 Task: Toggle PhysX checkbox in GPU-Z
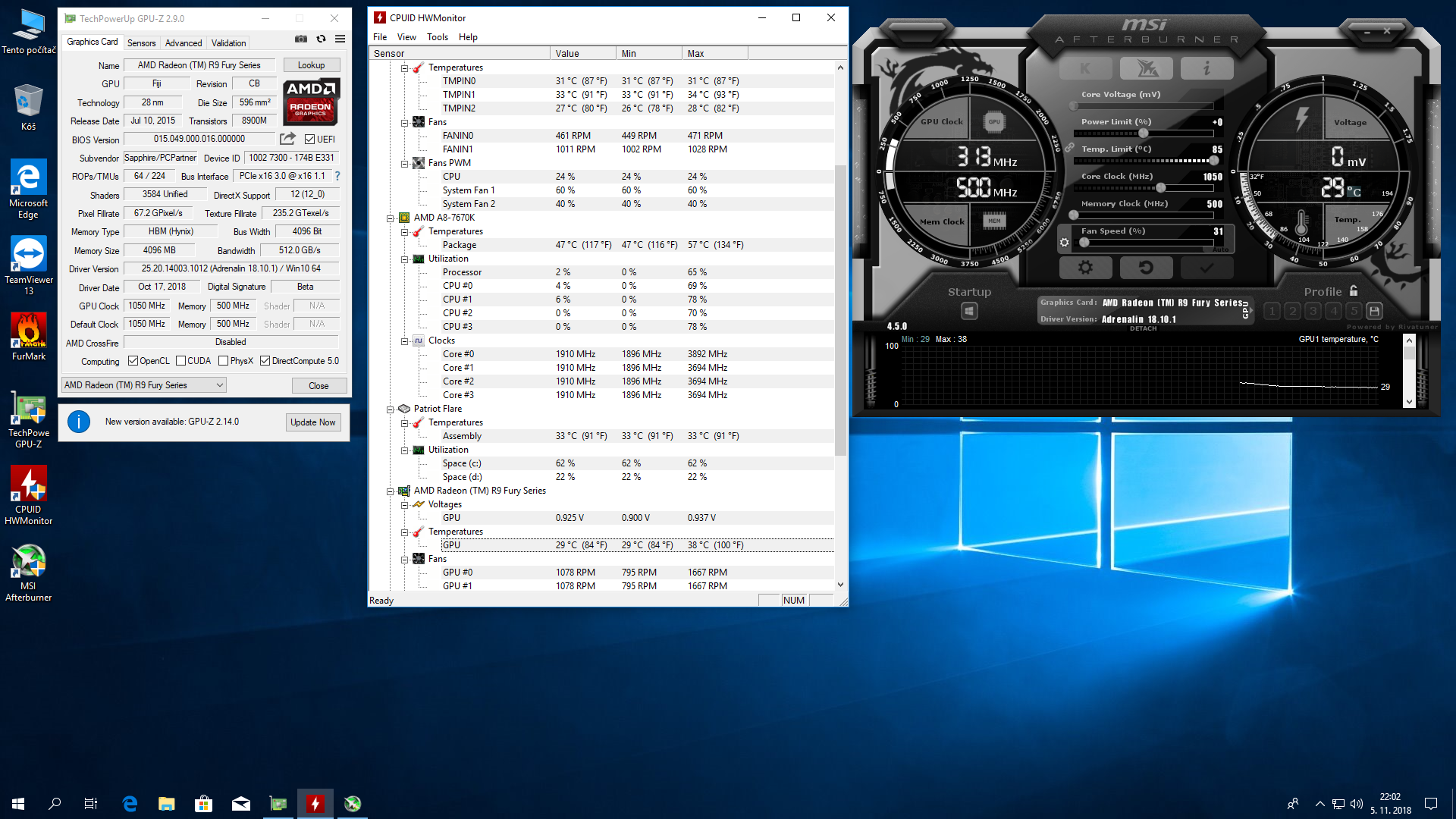(x=223, y=361)
